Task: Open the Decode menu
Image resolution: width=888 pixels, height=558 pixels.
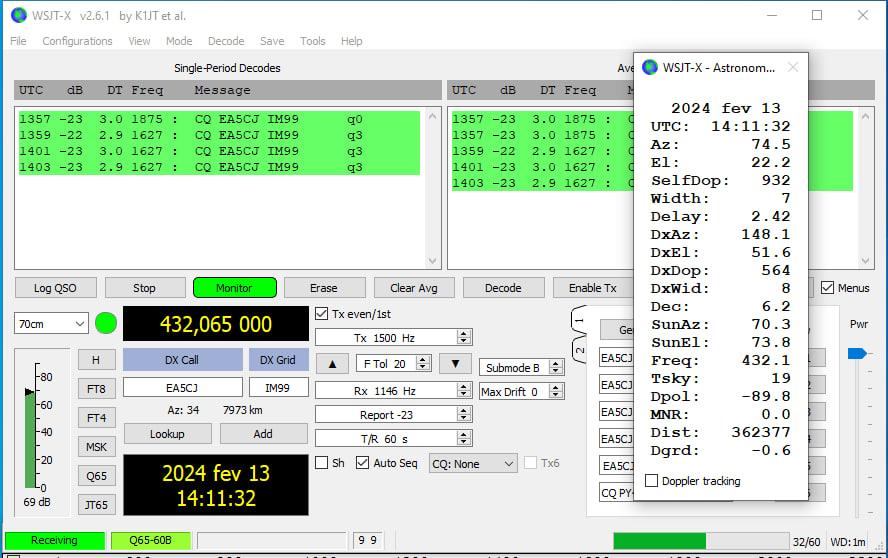Action: [x=226, y=41]
